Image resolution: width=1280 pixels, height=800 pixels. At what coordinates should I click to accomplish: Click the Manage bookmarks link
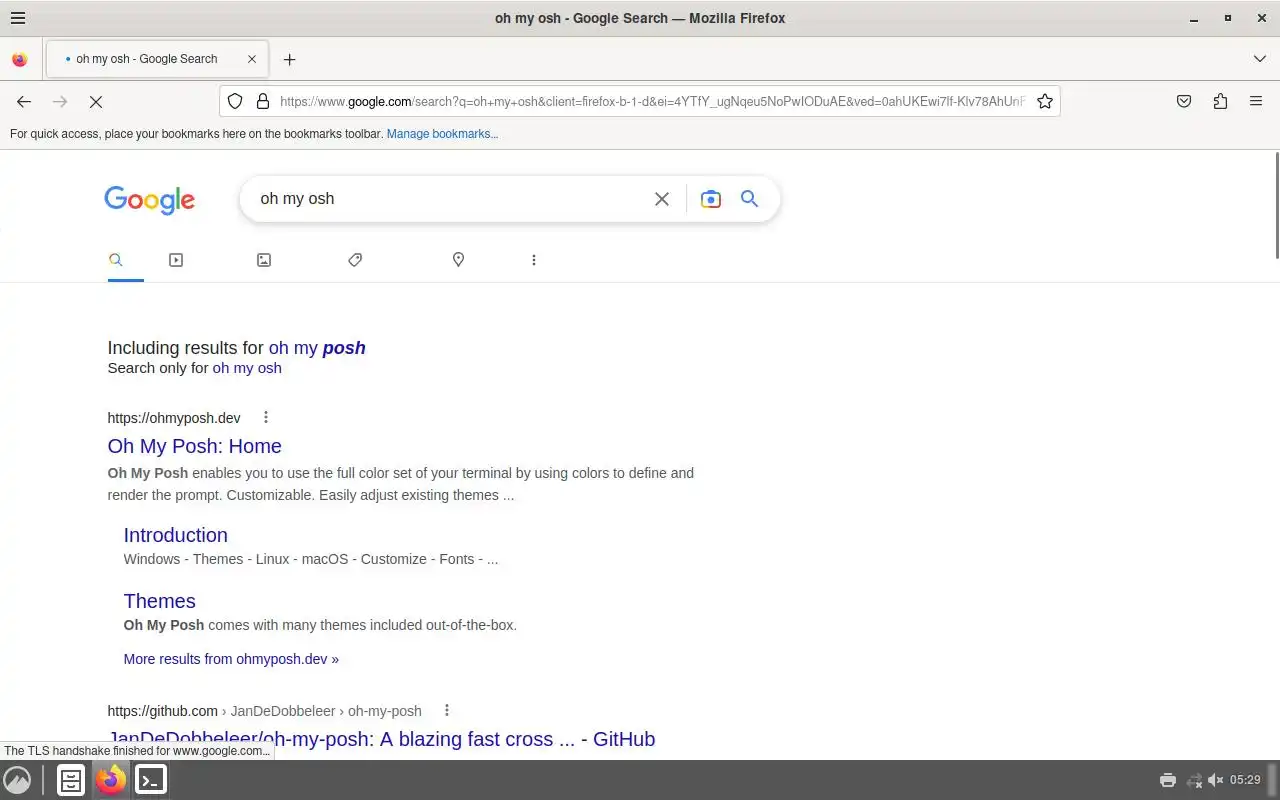pyautogui.click(x=442, y=134)
